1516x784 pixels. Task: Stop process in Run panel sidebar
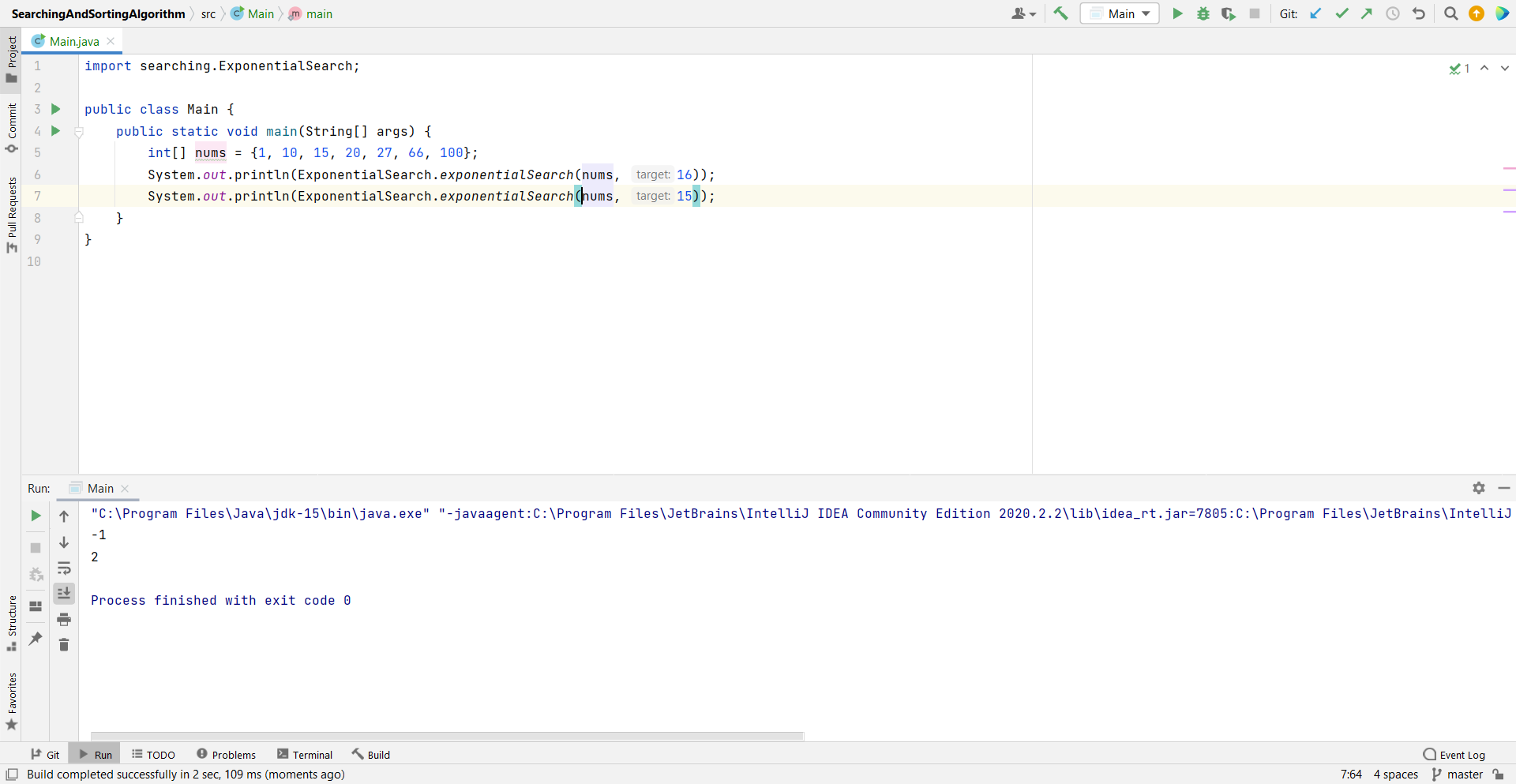pyautogui.click(x=36, y=548)
